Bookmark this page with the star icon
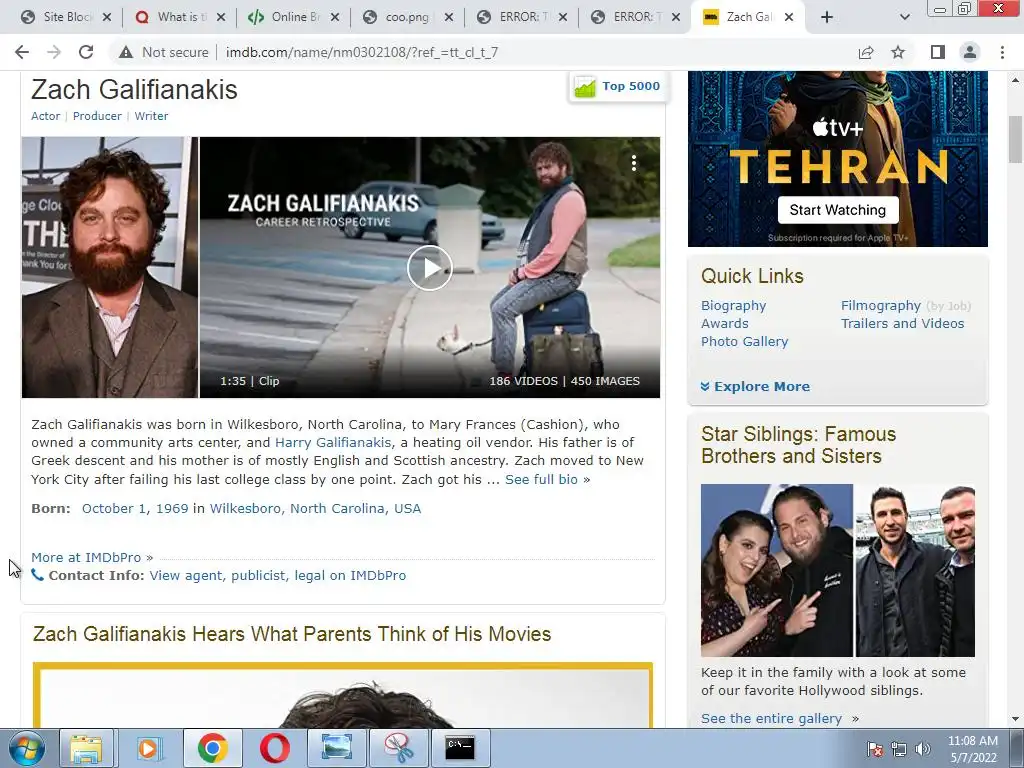 [x=898, y=52]
